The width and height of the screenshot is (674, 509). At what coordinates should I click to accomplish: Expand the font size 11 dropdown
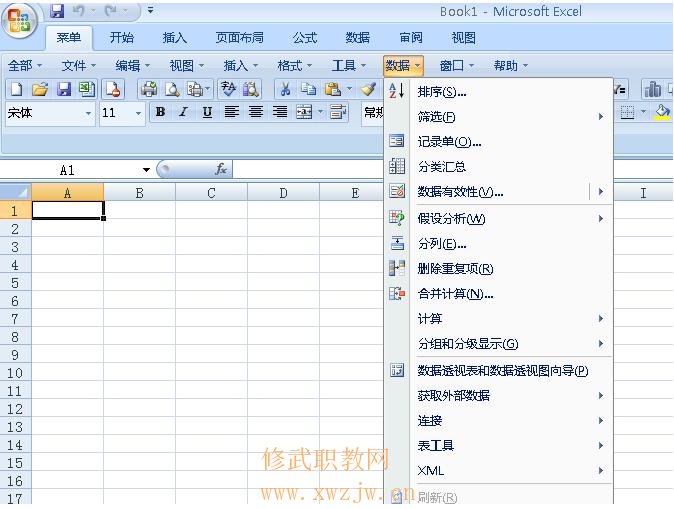(x=138, y=113)
